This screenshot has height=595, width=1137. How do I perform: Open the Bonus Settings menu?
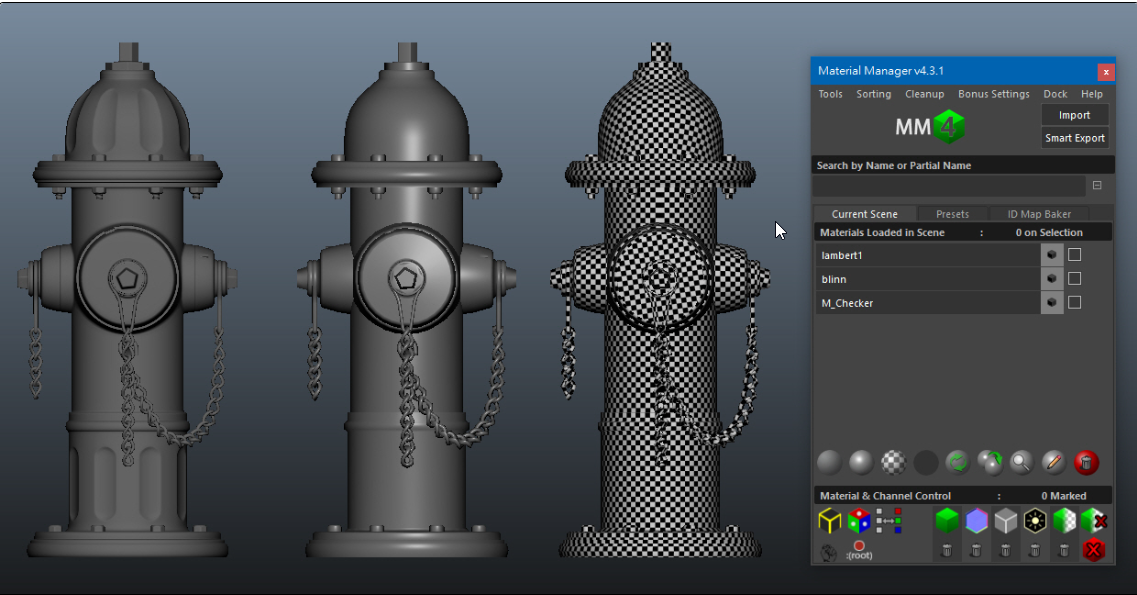(993, 93)
